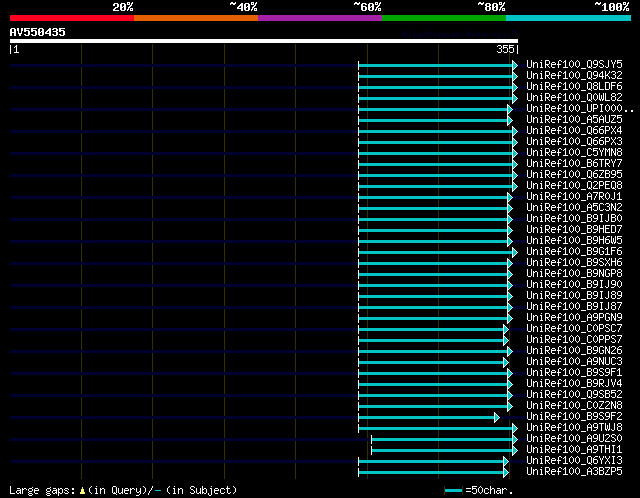Select label UniRef100_A9THI1
Image resolution: width=640 pixels, height=498 pixels.
(x=574, y=450)
